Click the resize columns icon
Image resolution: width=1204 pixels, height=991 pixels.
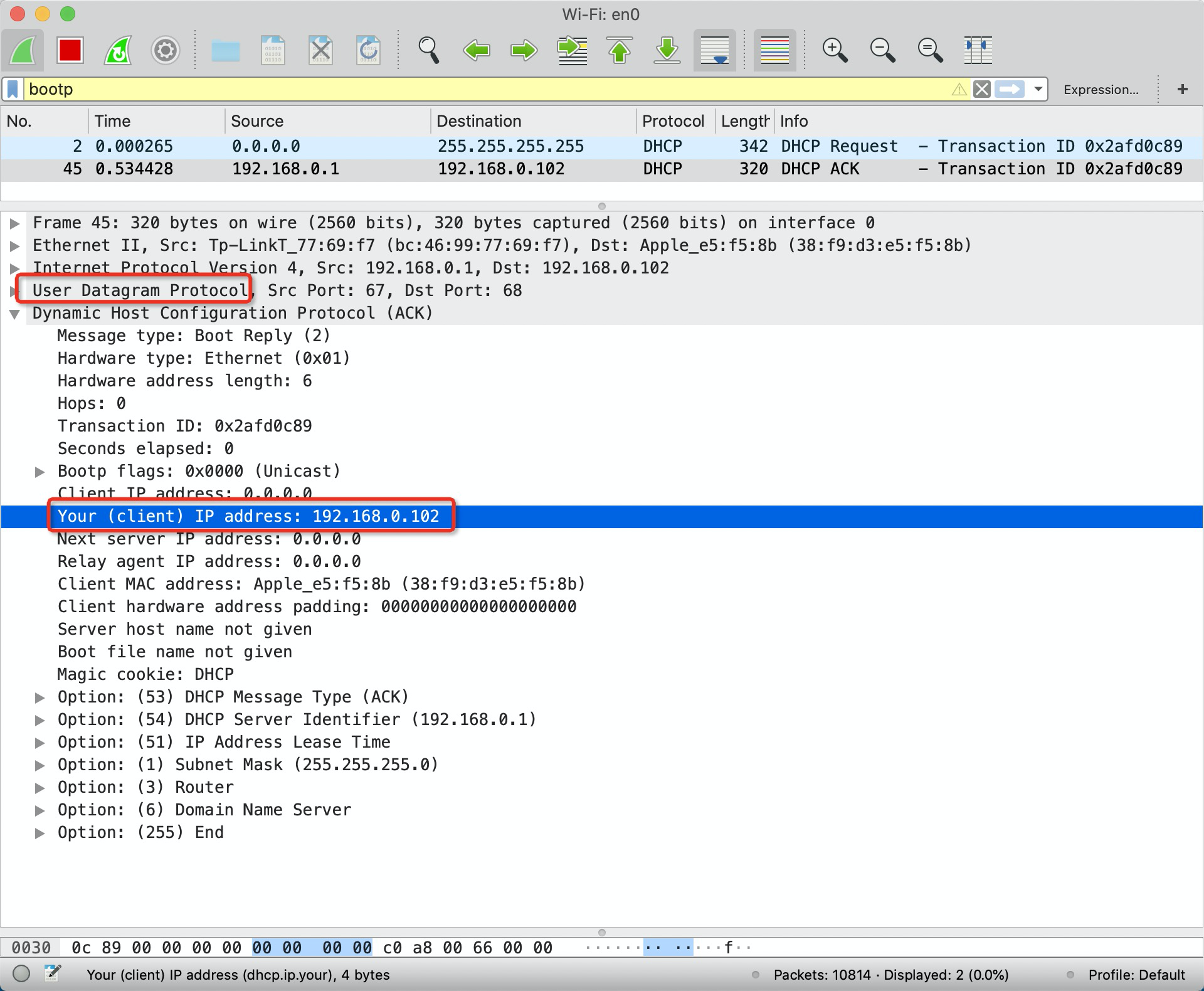point(978,50)
